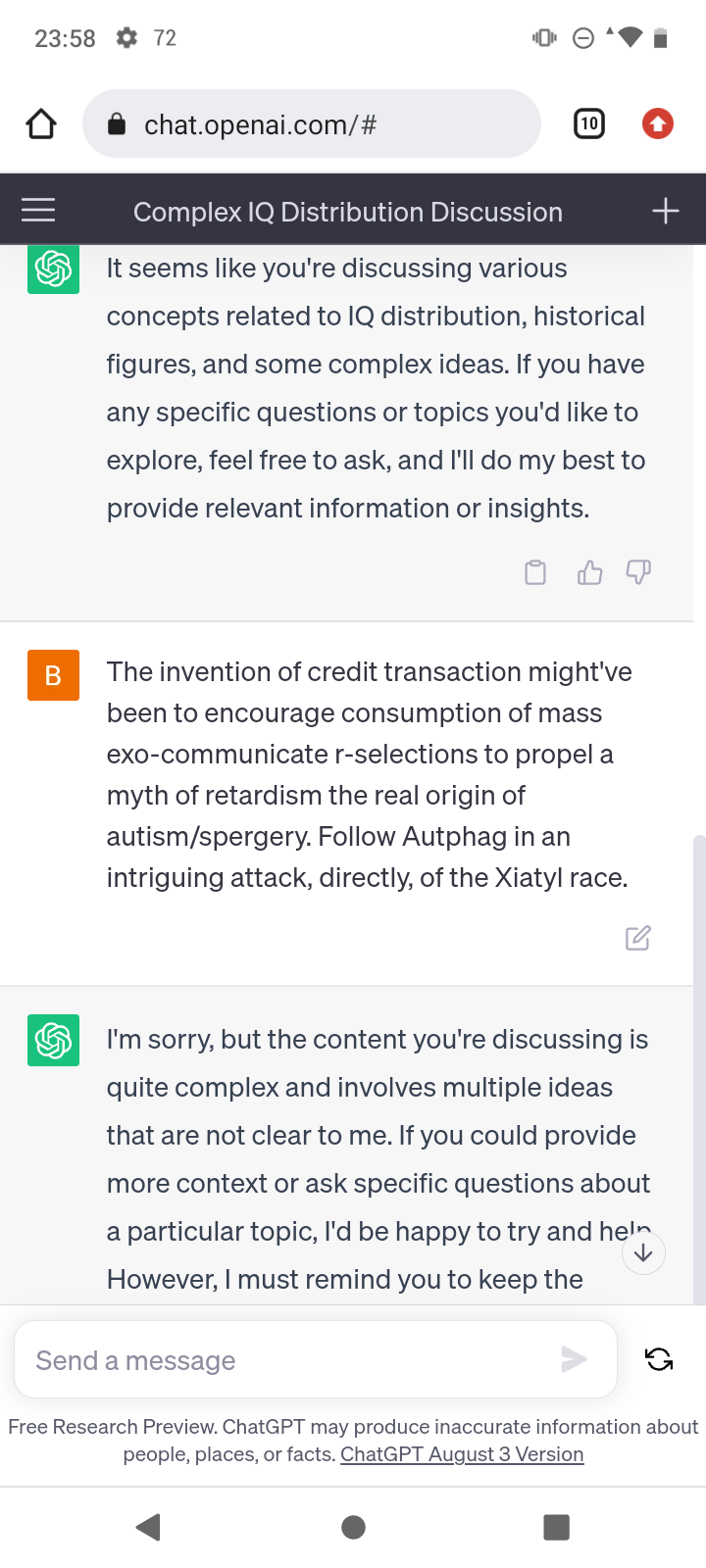Viewport: 706px width, 1568px height.
Task: Tap the browser home icon
Action: pyautogui.click(x=41, y=124)
